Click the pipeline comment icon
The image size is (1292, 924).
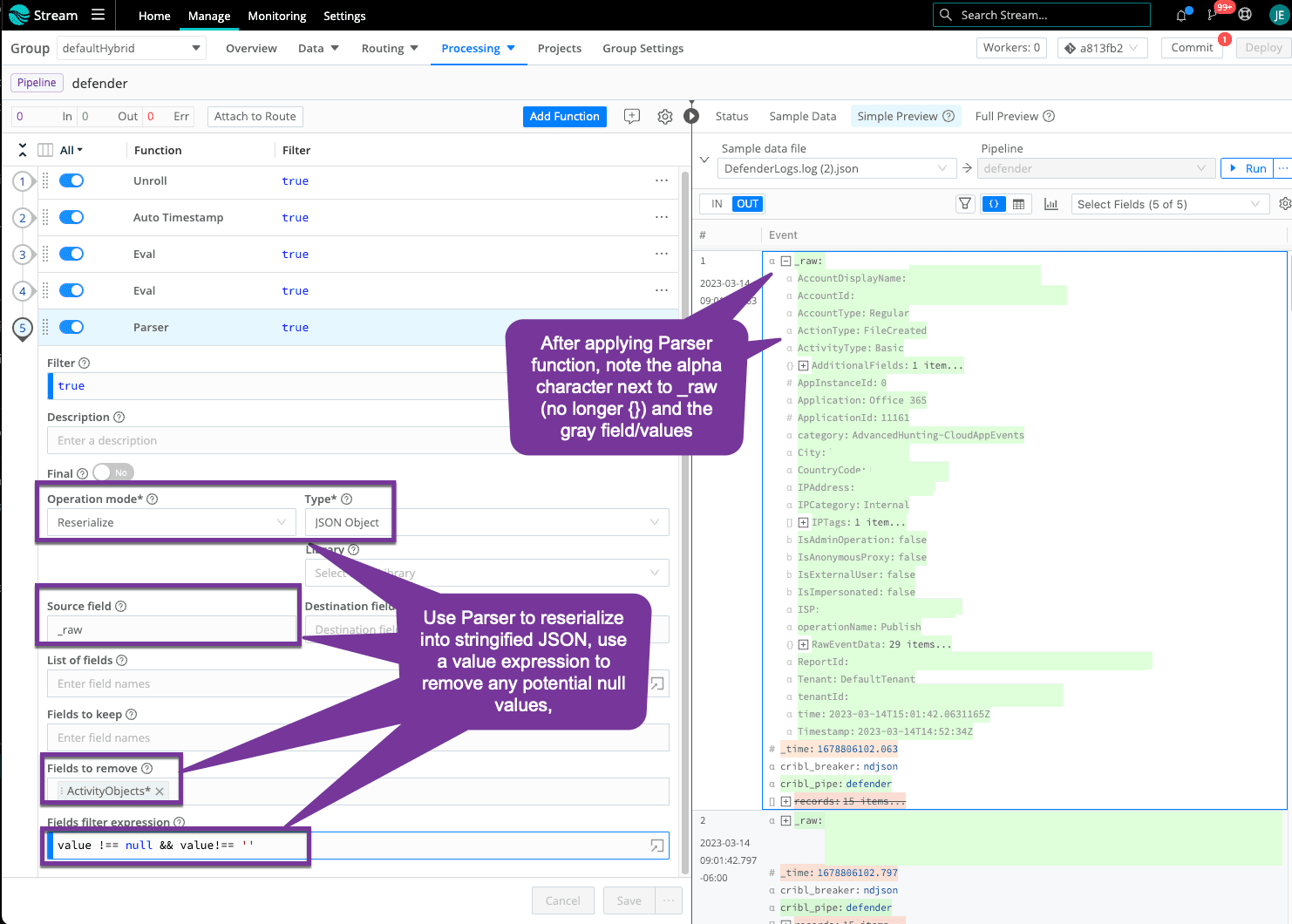(632, 117)
